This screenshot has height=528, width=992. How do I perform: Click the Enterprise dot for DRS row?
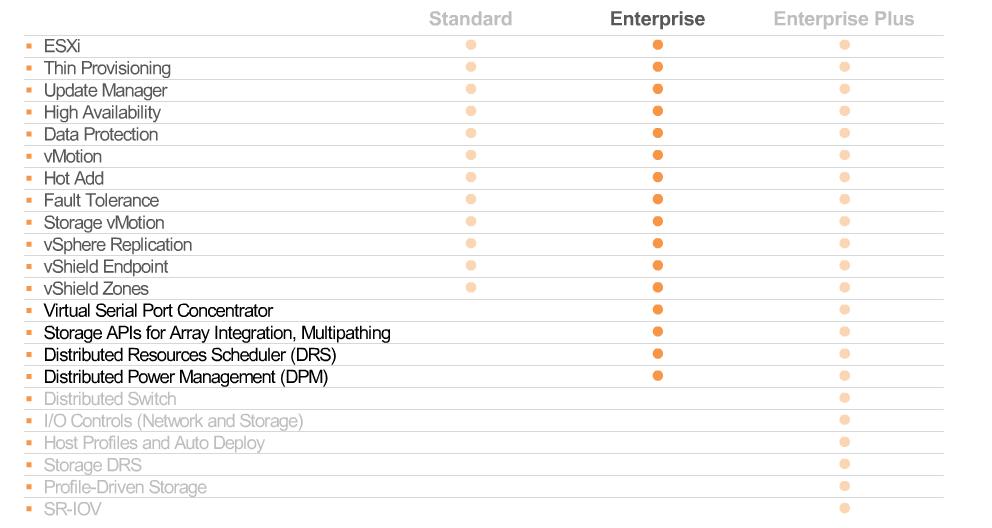coord(658,353)
